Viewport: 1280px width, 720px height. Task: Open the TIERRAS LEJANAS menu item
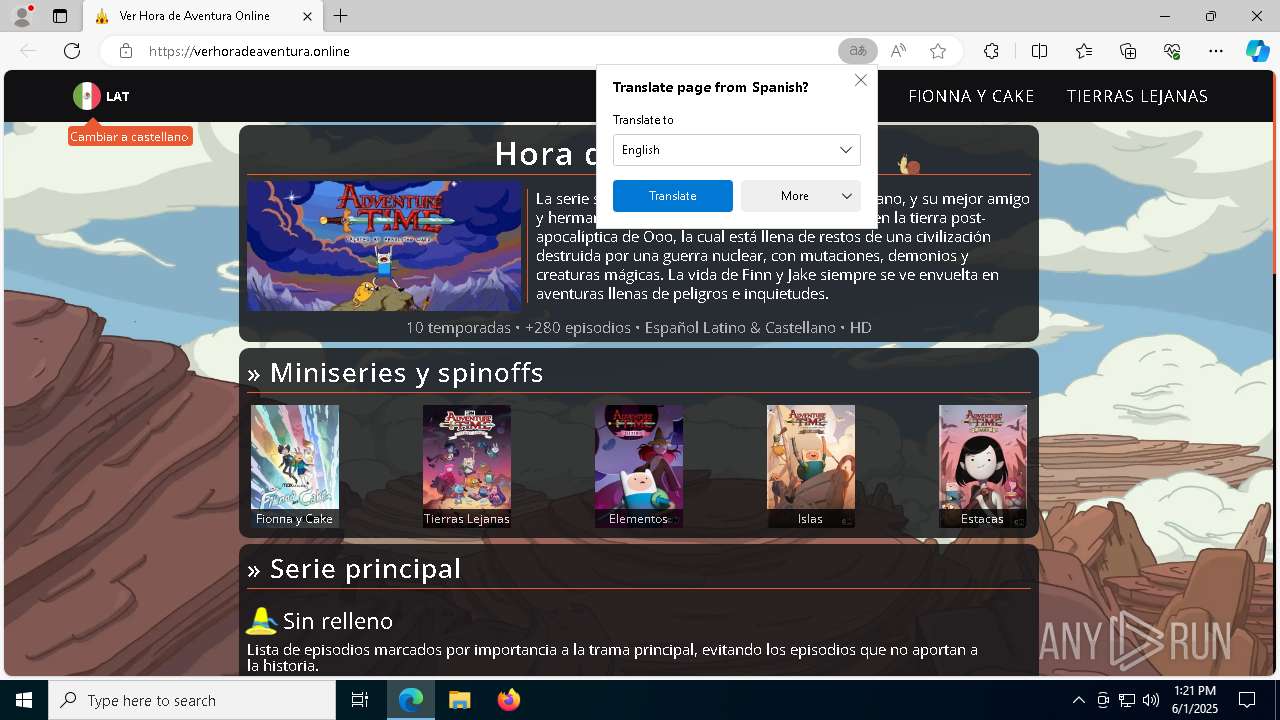point(1137,96)
